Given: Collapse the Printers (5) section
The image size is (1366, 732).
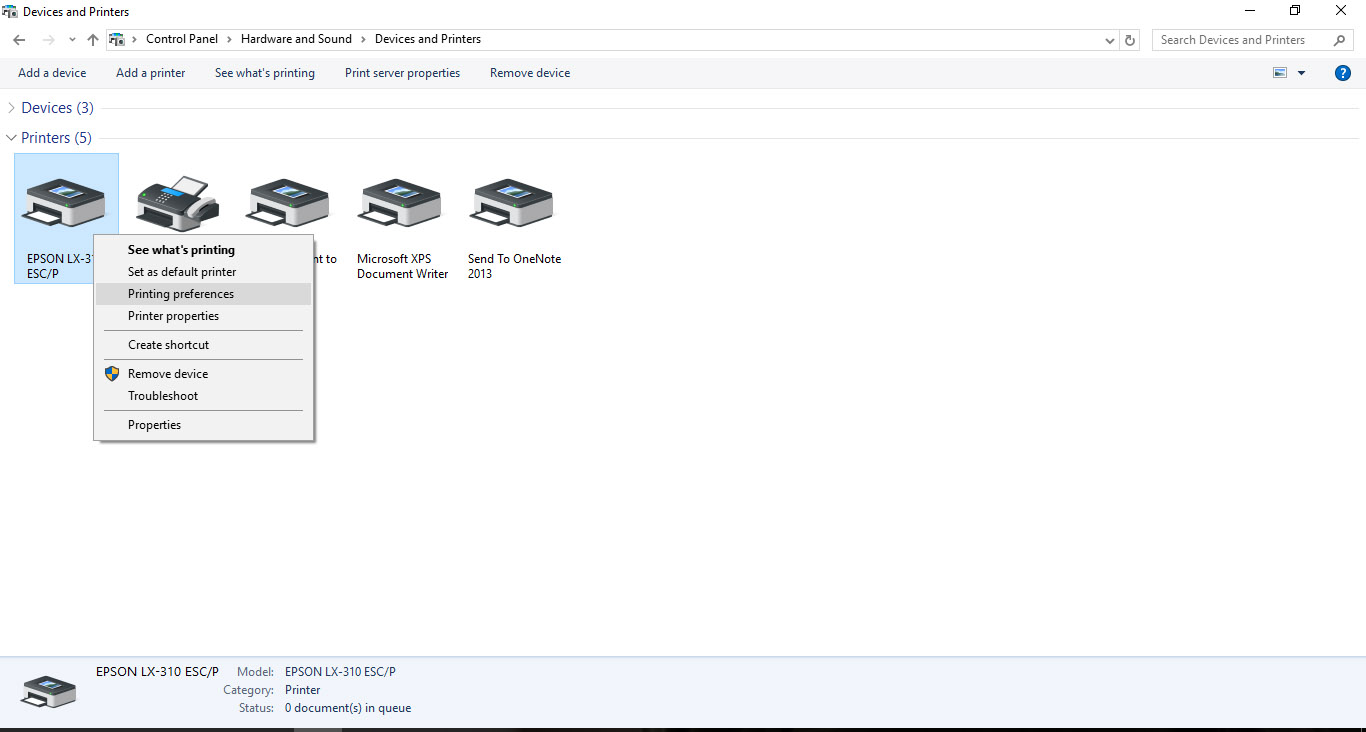Looking at the screenshot, I should pyautogui.click(x=11, y=138).
